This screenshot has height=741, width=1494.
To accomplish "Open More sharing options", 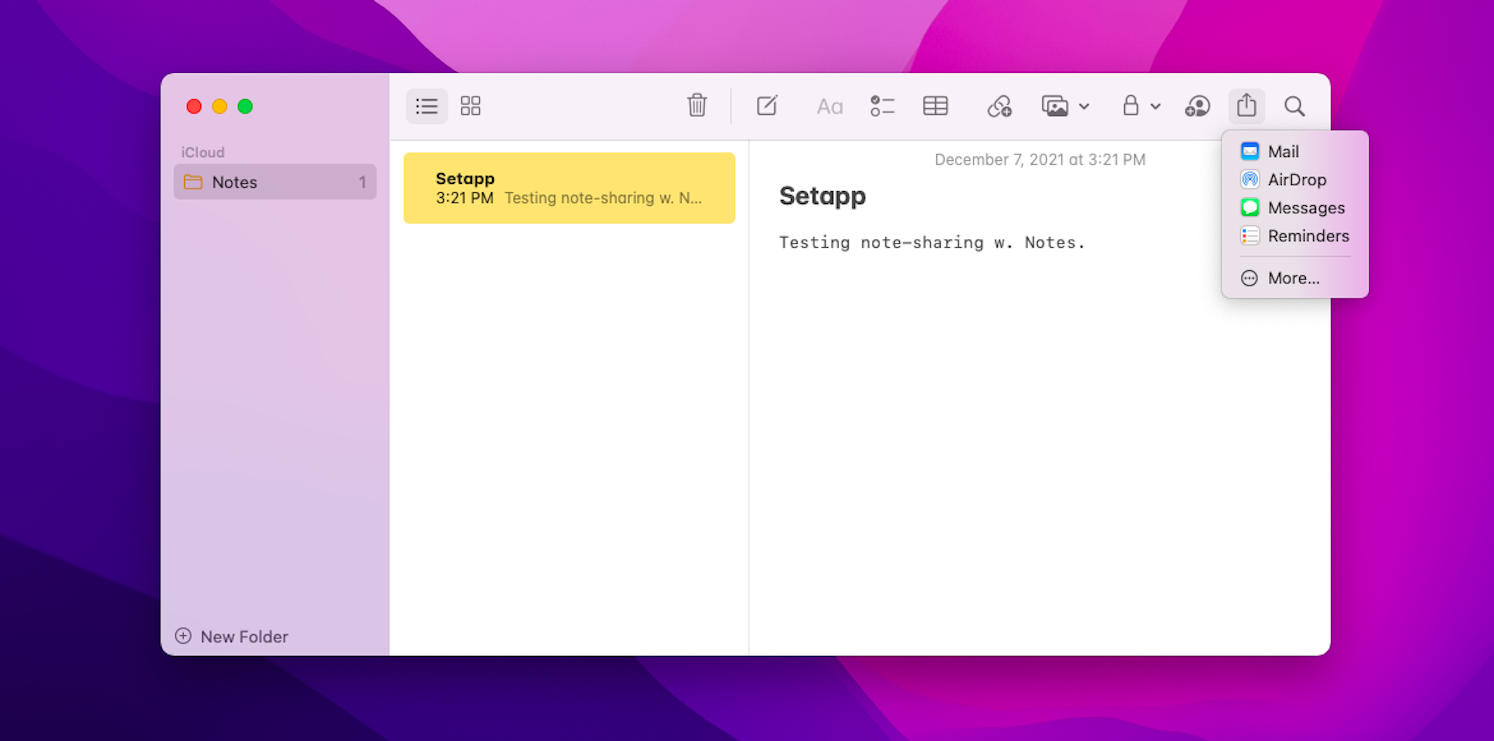I will (x=1291, y=278).
